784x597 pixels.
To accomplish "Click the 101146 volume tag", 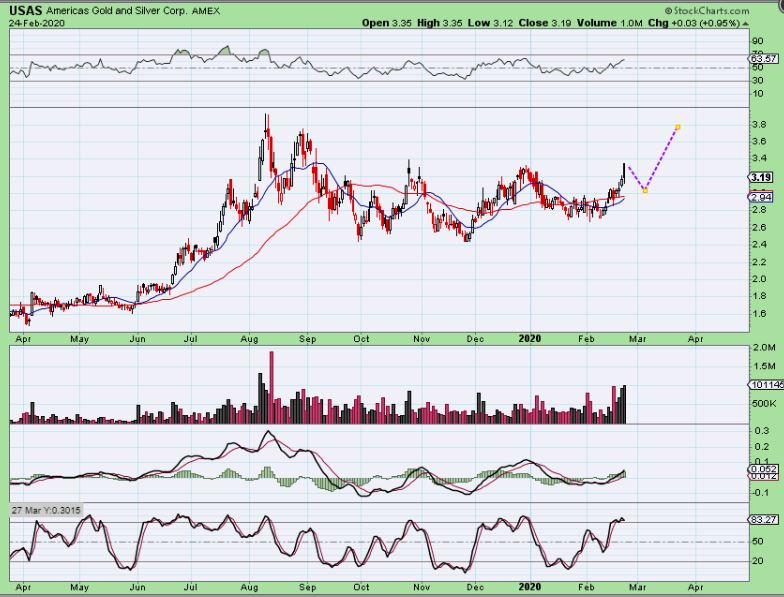I will (766, 384).
